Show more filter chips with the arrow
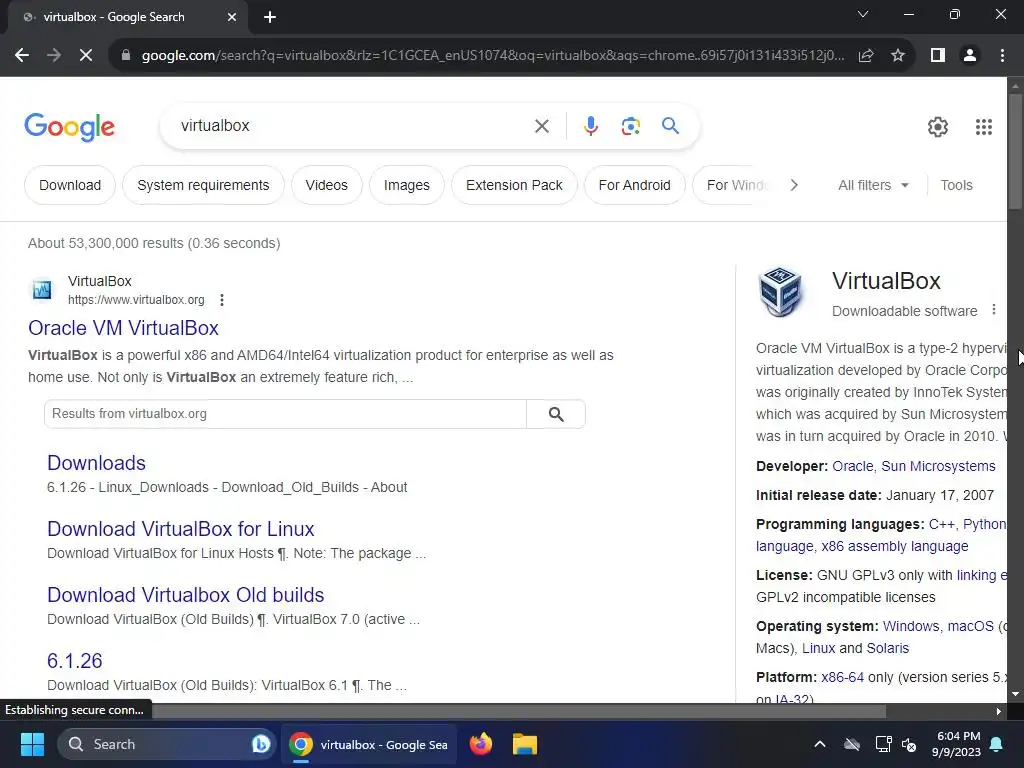The image size is (1024, 768). tap(793, 185)
